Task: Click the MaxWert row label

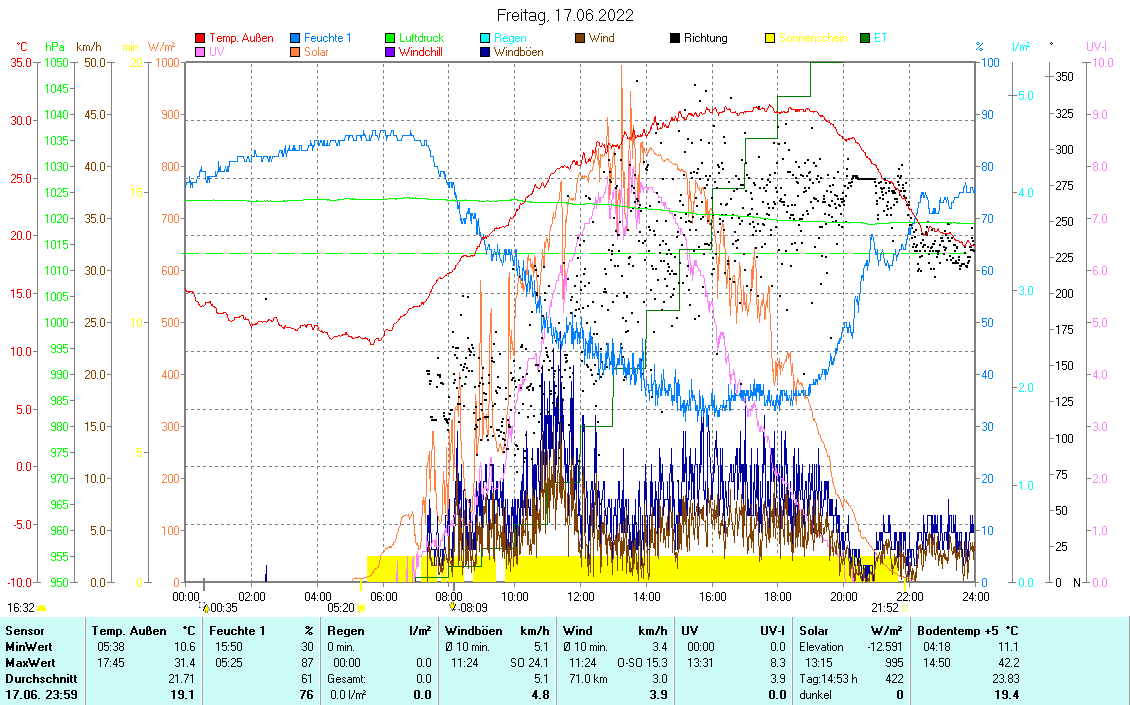Action: [x=30, y=662]
